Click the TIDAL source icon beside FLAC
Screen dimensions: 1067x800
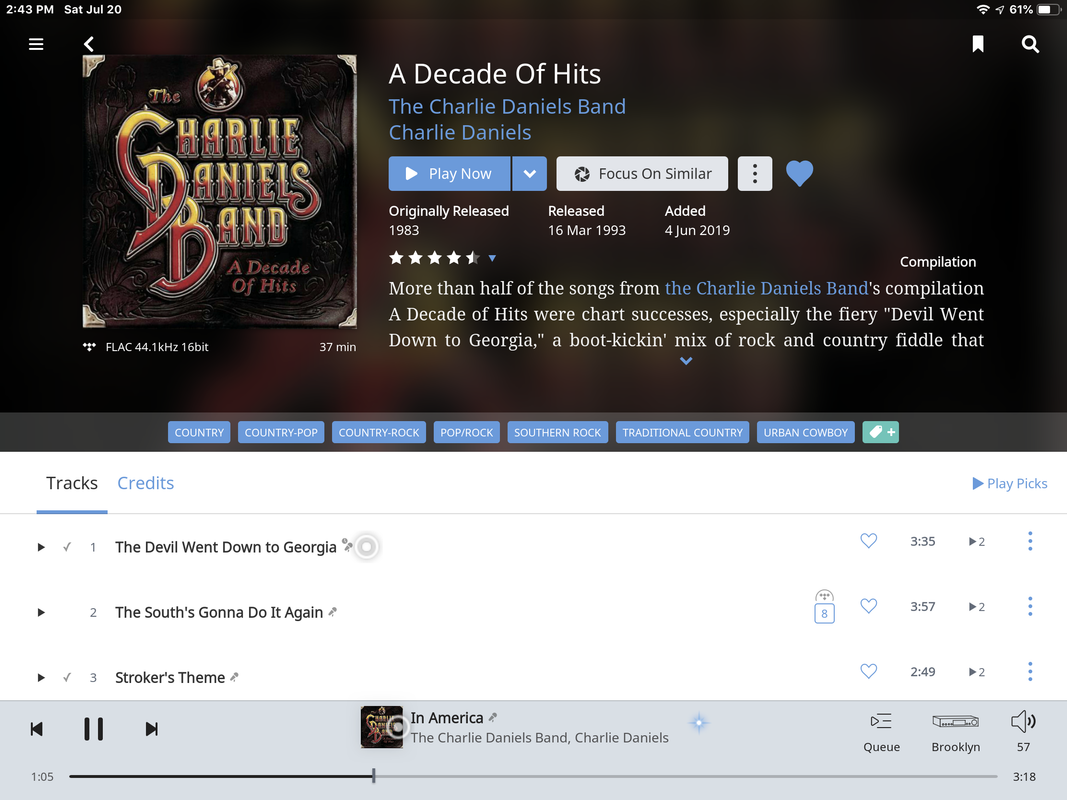(x=89, y=347)
